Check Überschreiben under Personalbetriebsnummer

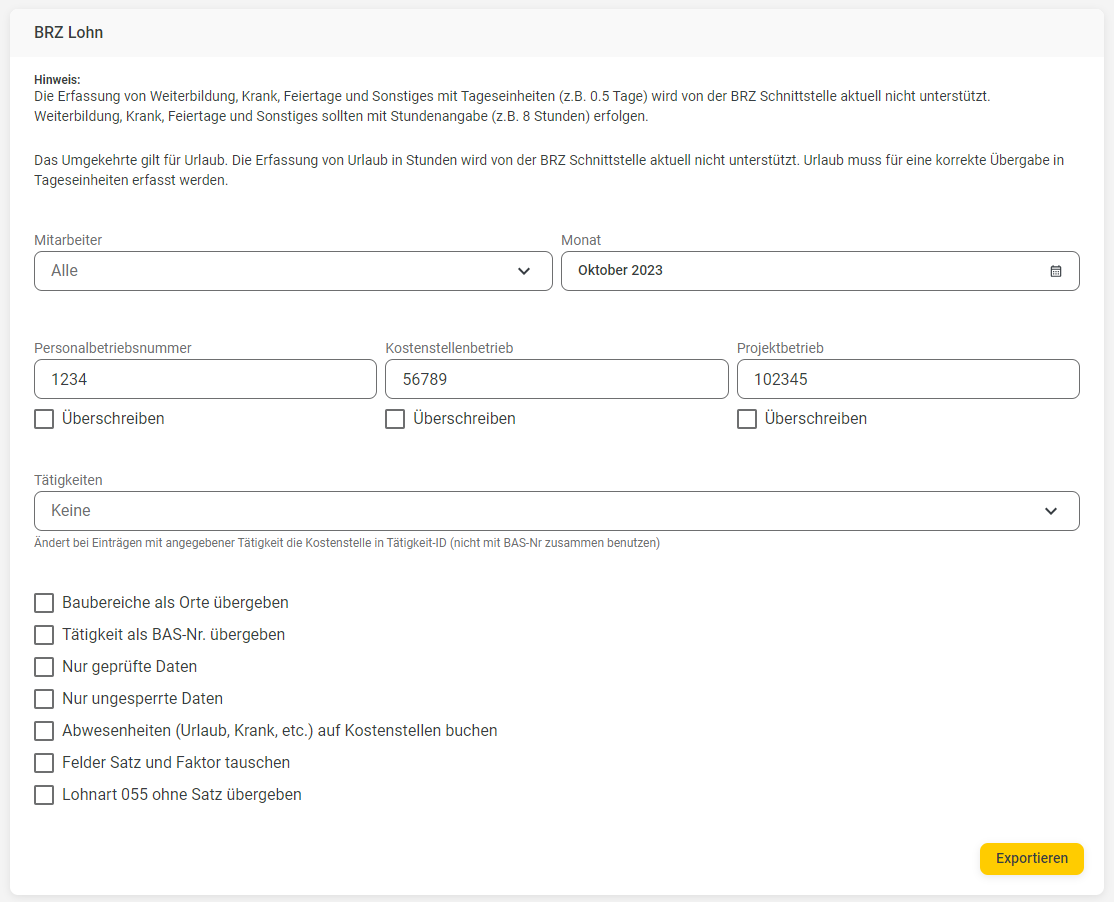coord(44,419)
